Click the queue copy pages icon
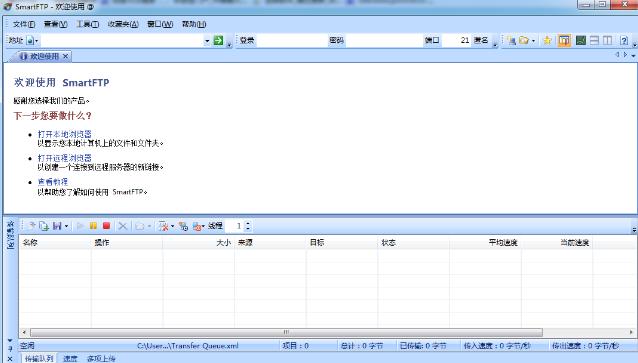The image size is (638, 363). (44, 226)
